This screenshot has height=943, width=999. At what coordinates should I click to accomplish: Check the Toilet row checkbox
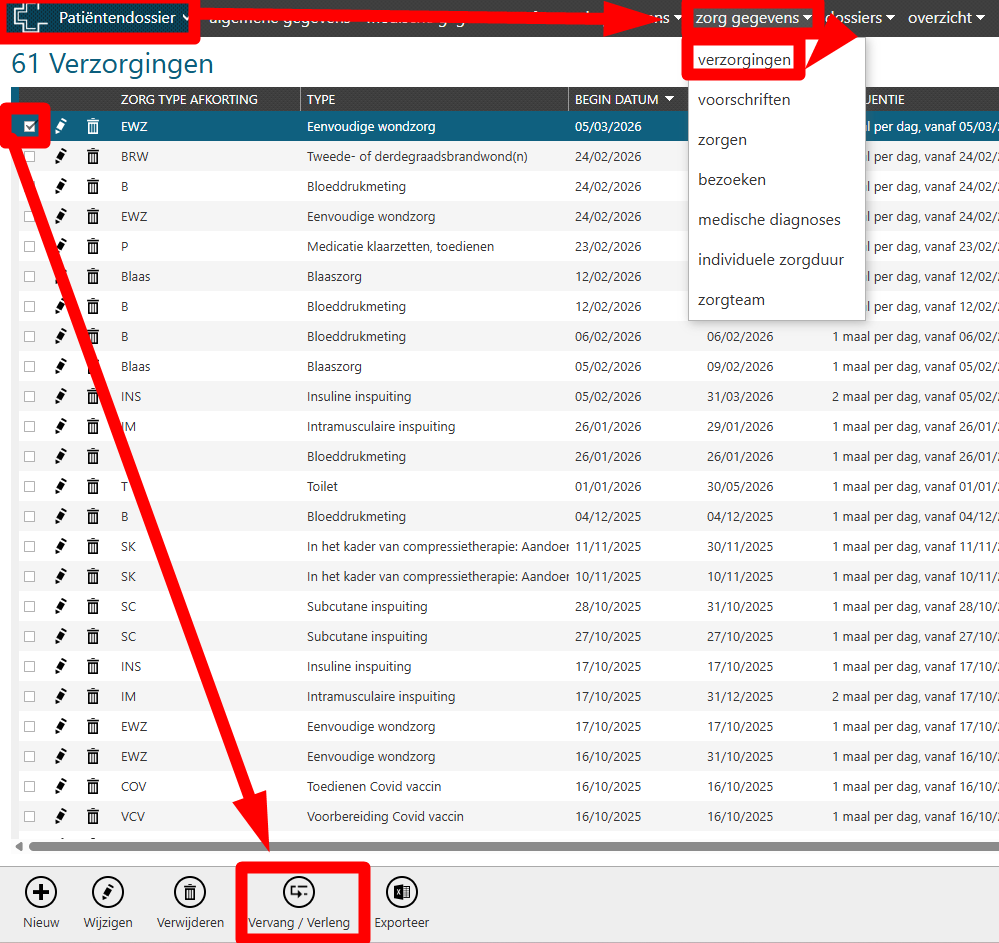[29, 486]
